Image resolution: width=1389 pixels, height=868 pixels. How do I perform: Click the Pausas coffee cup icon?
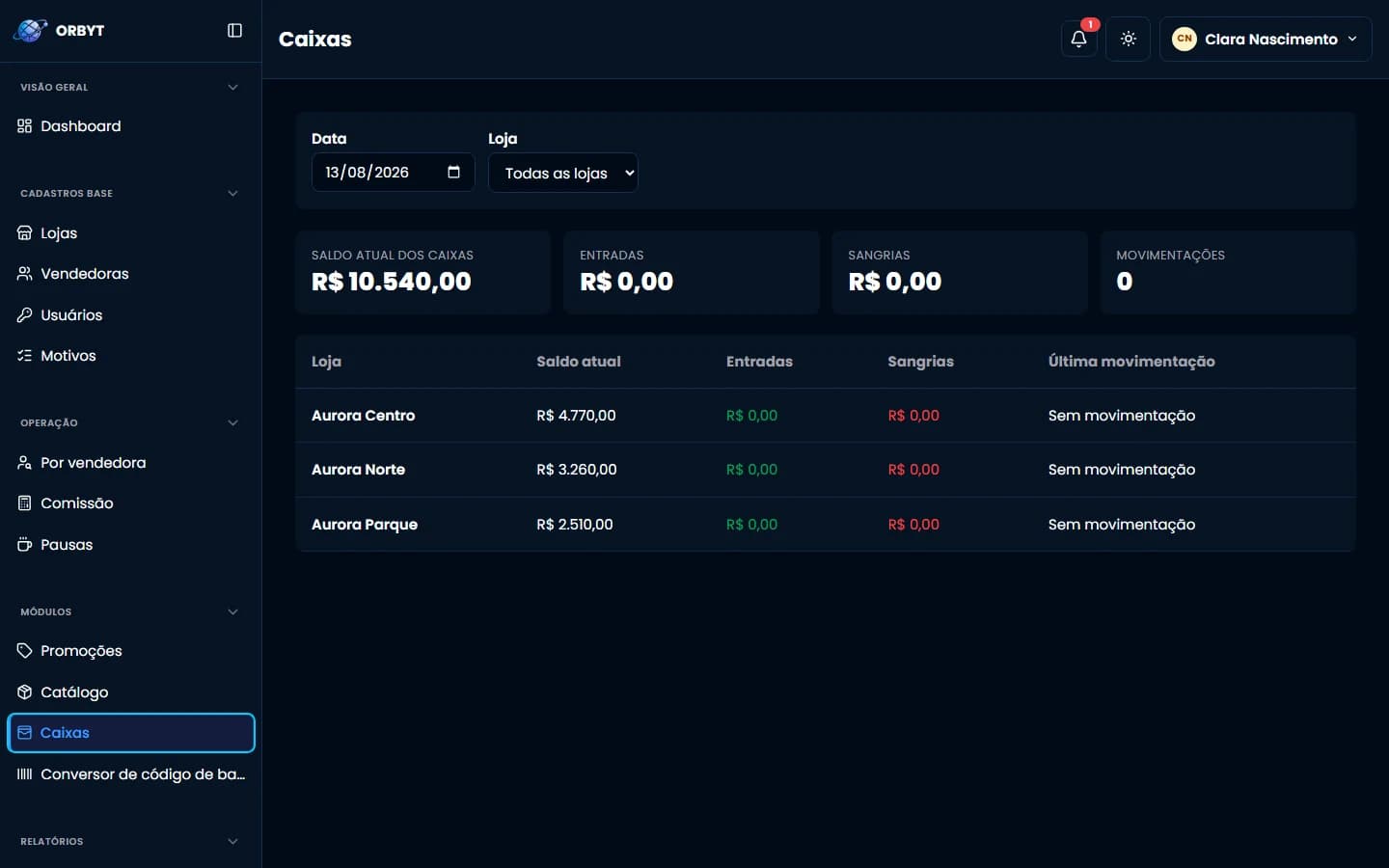click(25, 545)
